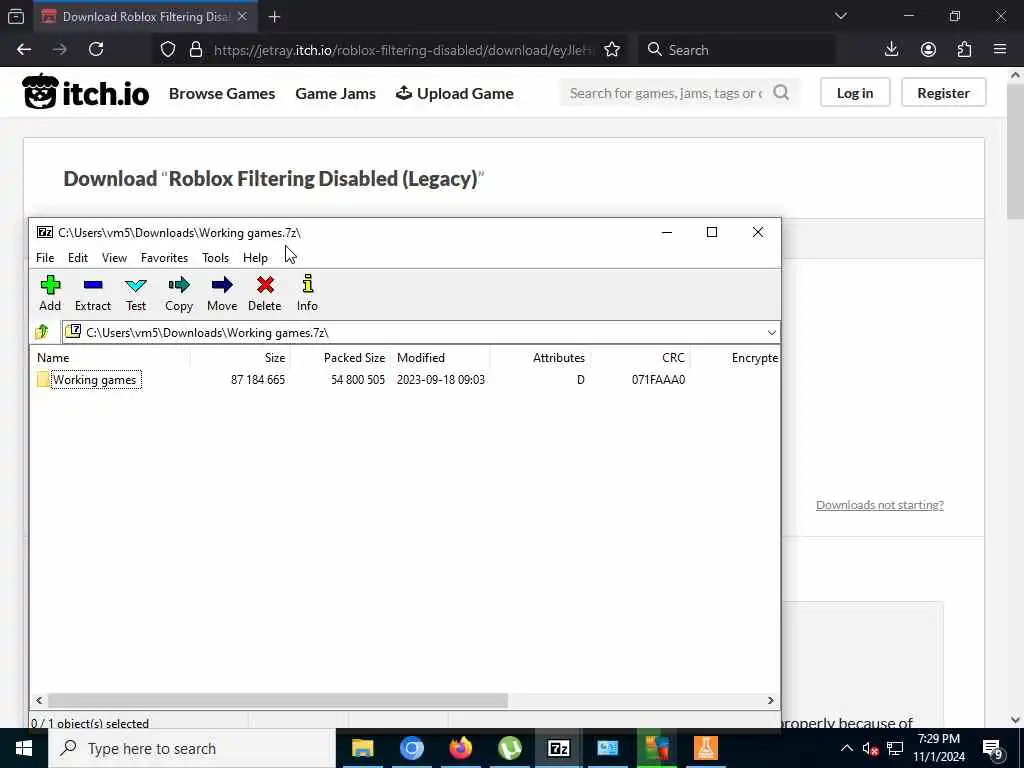Open a new Firefox tab
Image resolution: width=1024 pixels, height=768 pixels.
click(274, 17)
